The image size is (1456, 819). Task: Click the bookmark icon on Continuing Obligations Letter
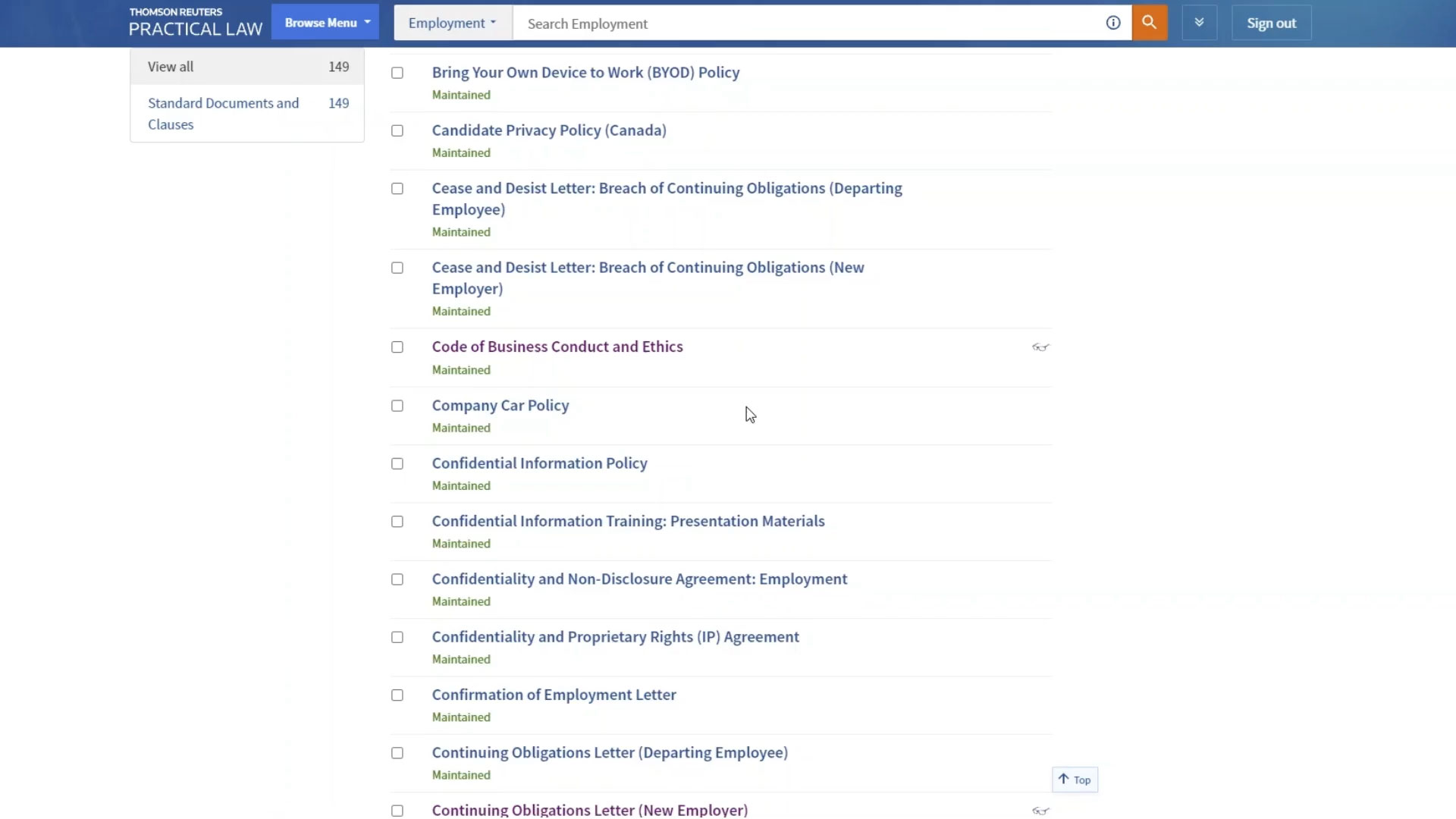click(1040, 811)
